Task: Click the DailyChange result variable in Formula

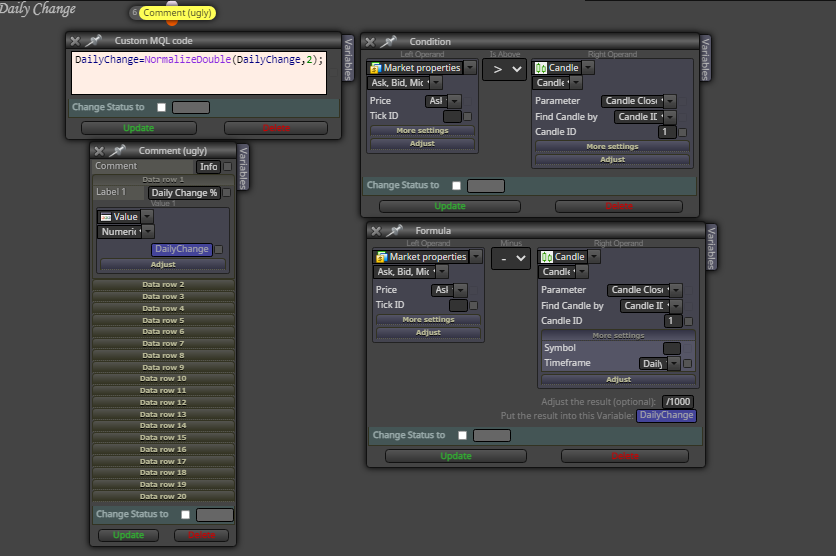Action: [666, 416]
